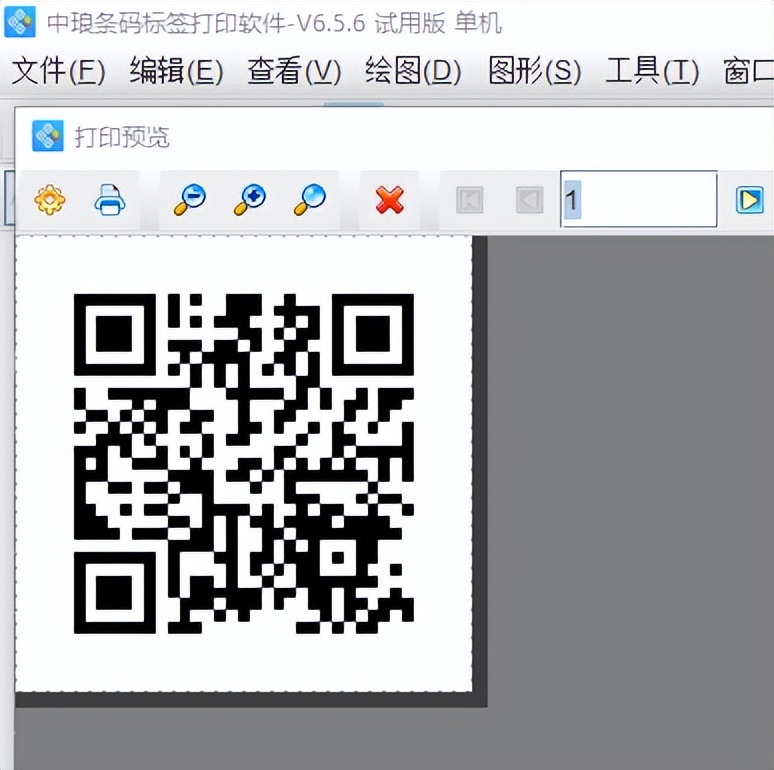
Task: Go to previous page button
Action: tap(530, 200)
